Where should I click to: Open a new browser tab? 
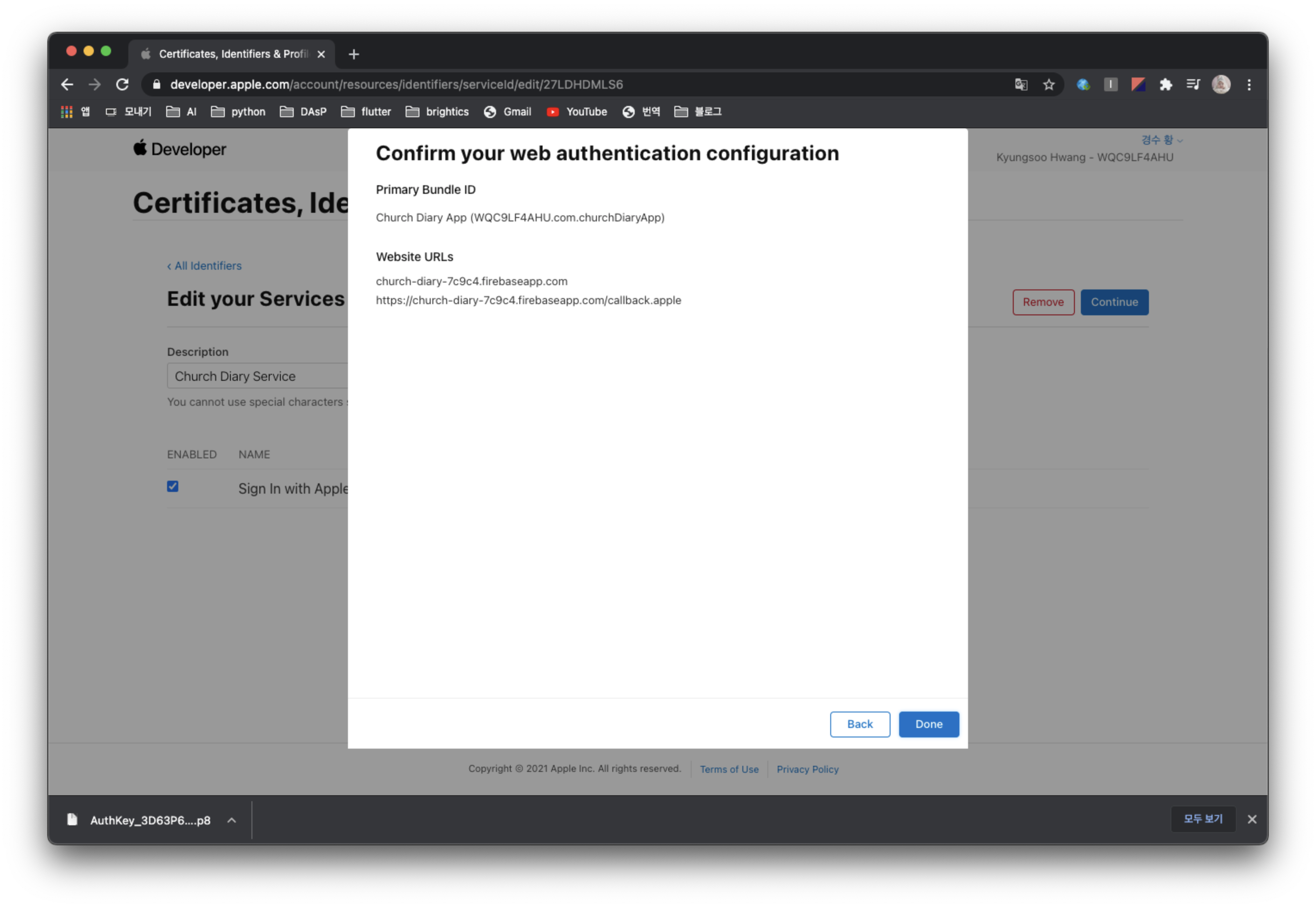point(354,54)
